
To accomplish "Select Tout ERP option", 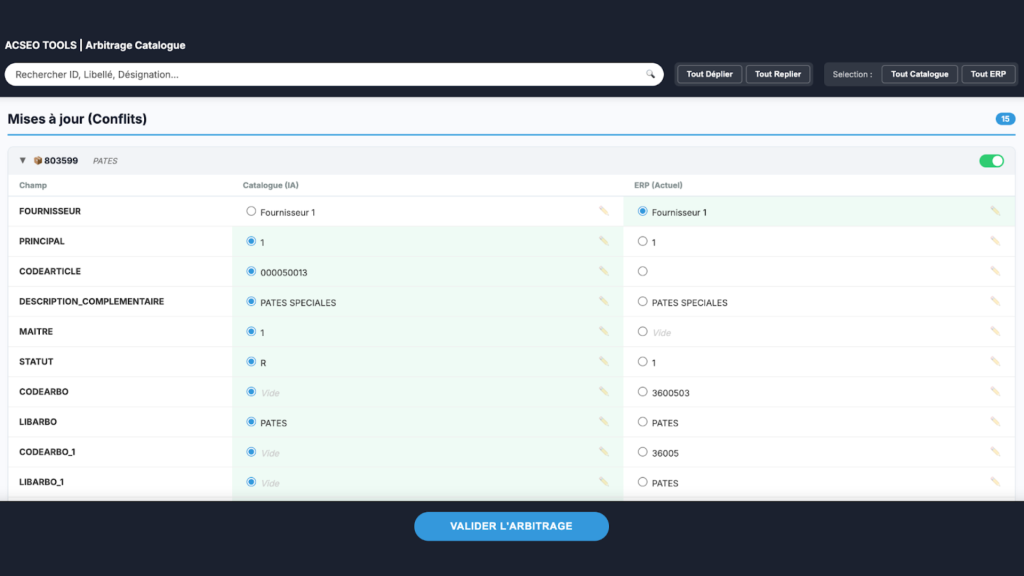I will point(988,74).
